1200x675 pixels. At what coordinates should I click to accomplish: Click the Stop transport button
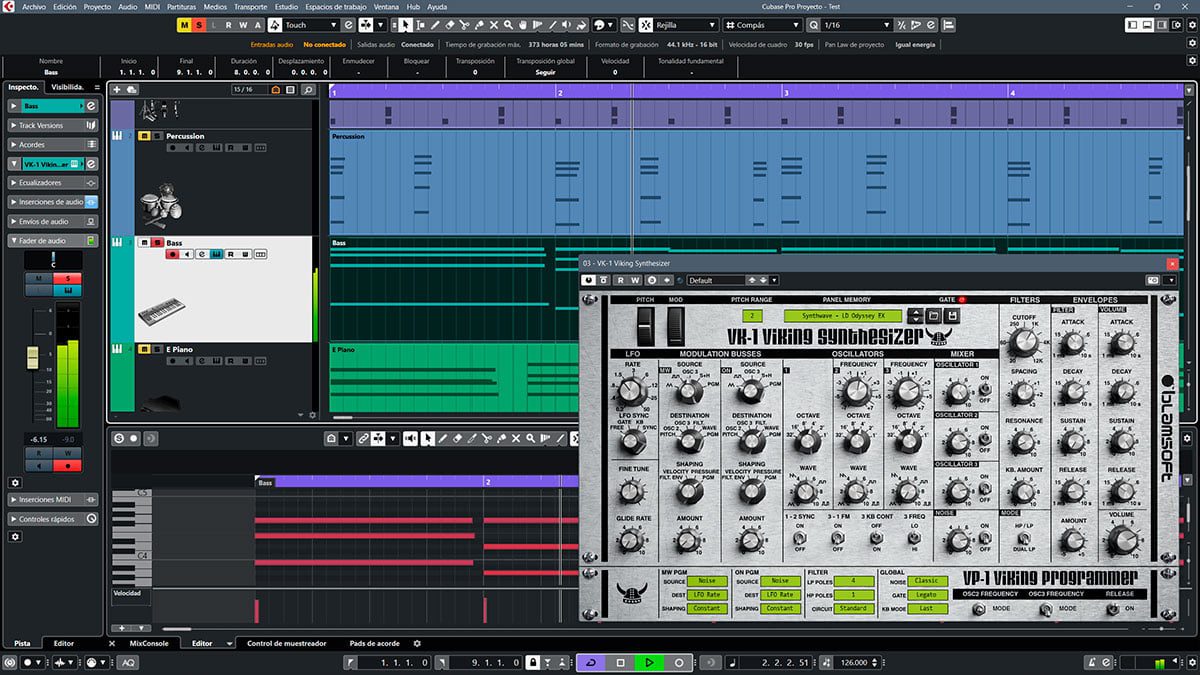[x=620, y=662]
